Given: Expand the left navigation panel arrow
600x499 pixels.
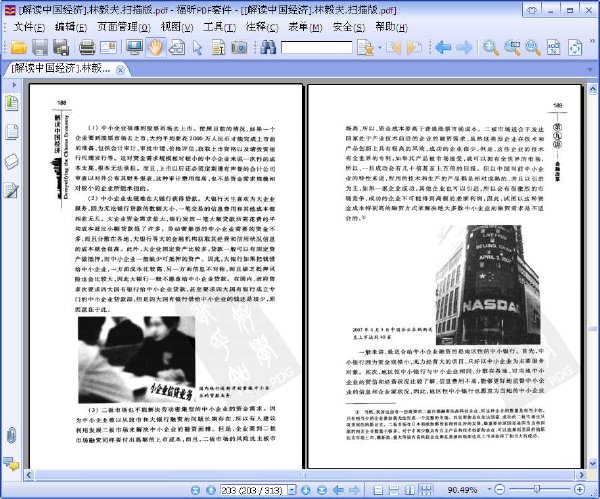Looking at the screenshot, I should (x=14, y=85).
